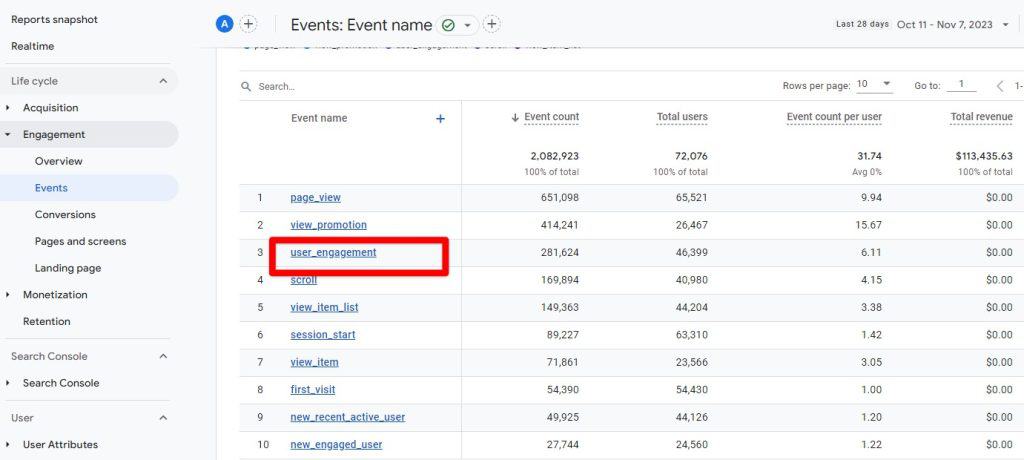This screenshot has height=460, width=1024.
Task: Collapse the User section chevron
Action: [163, 418]
